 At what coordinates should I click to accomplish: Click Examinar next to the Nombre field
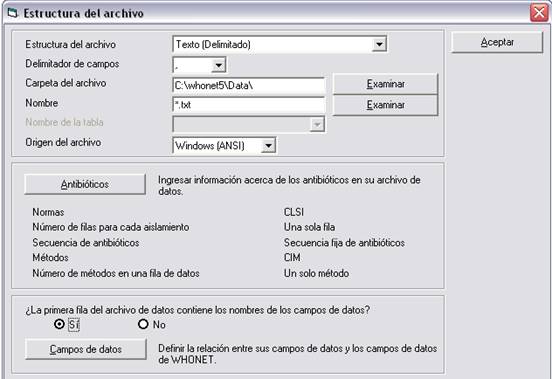tap(385, 105)
